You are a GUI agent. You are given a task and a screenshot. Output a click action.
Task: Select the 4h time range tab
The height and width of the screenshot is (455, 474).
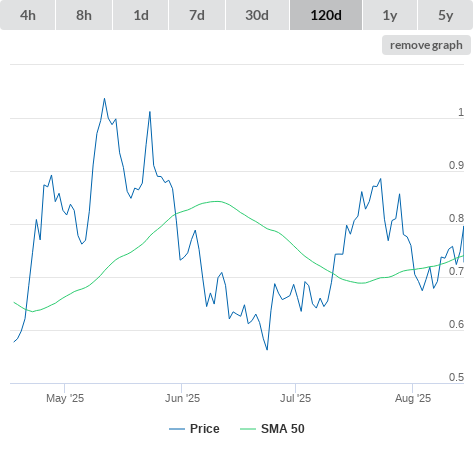point(28,15)
